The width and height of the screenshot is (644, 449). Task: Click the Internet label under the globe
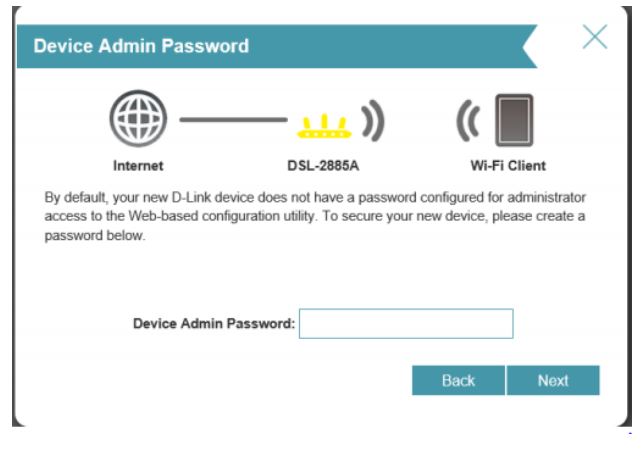(x=138, y=166)
